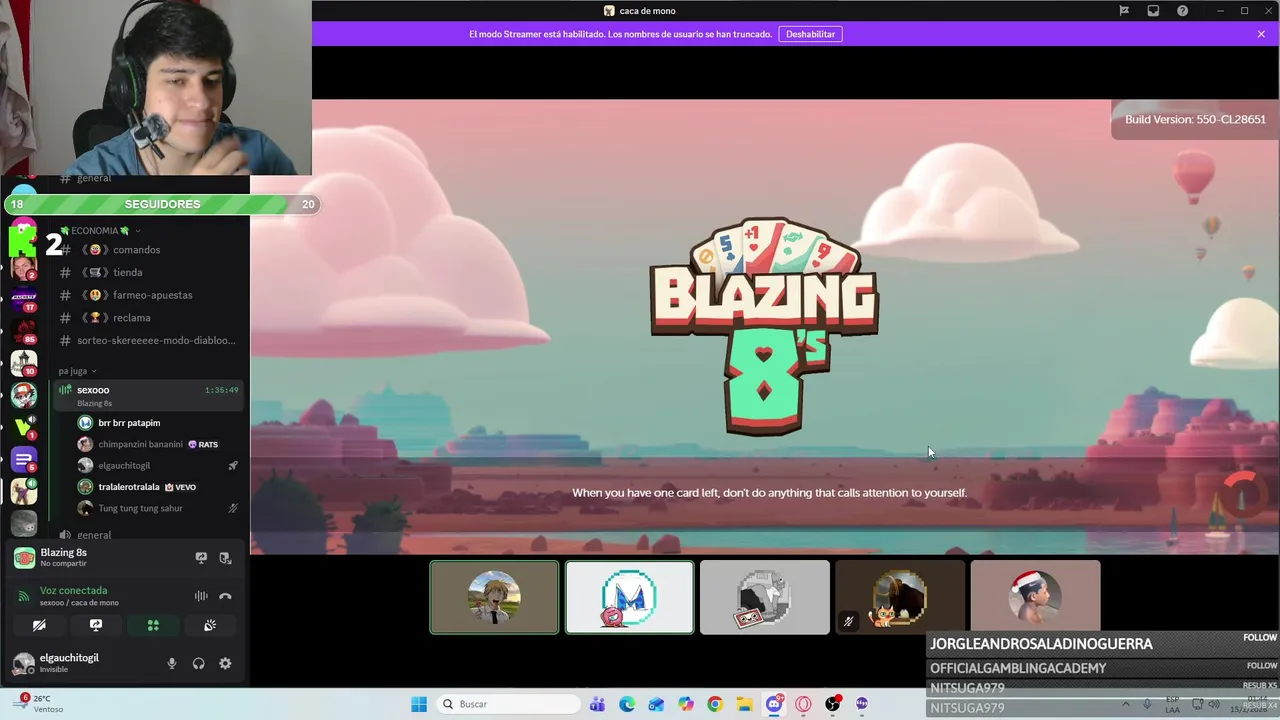Open Outlook from taskbar
1280x720 pixels.
656,704
